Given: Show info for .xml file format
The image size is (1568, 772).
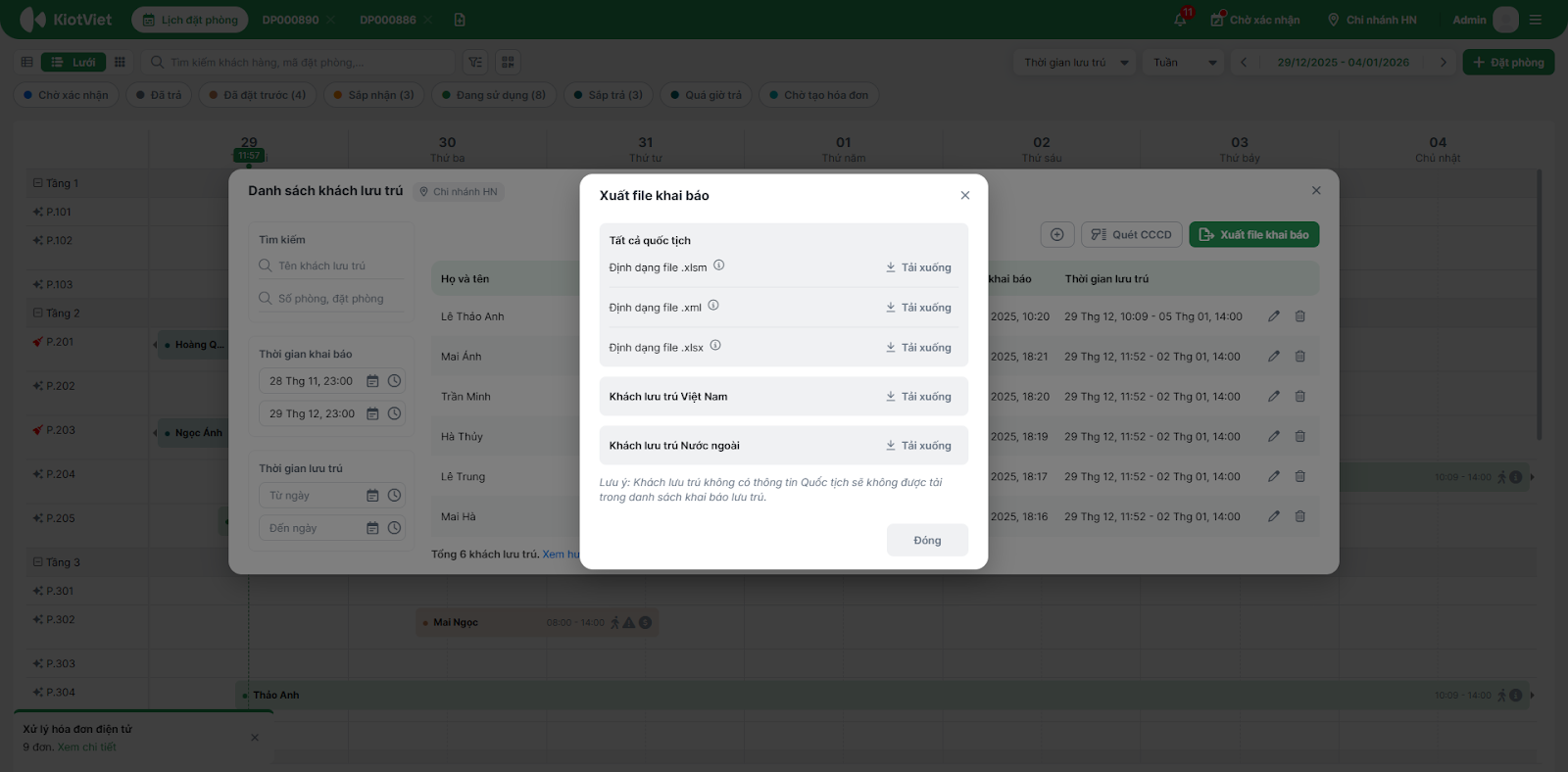Looking at the screenshot, I should point(713,306).
